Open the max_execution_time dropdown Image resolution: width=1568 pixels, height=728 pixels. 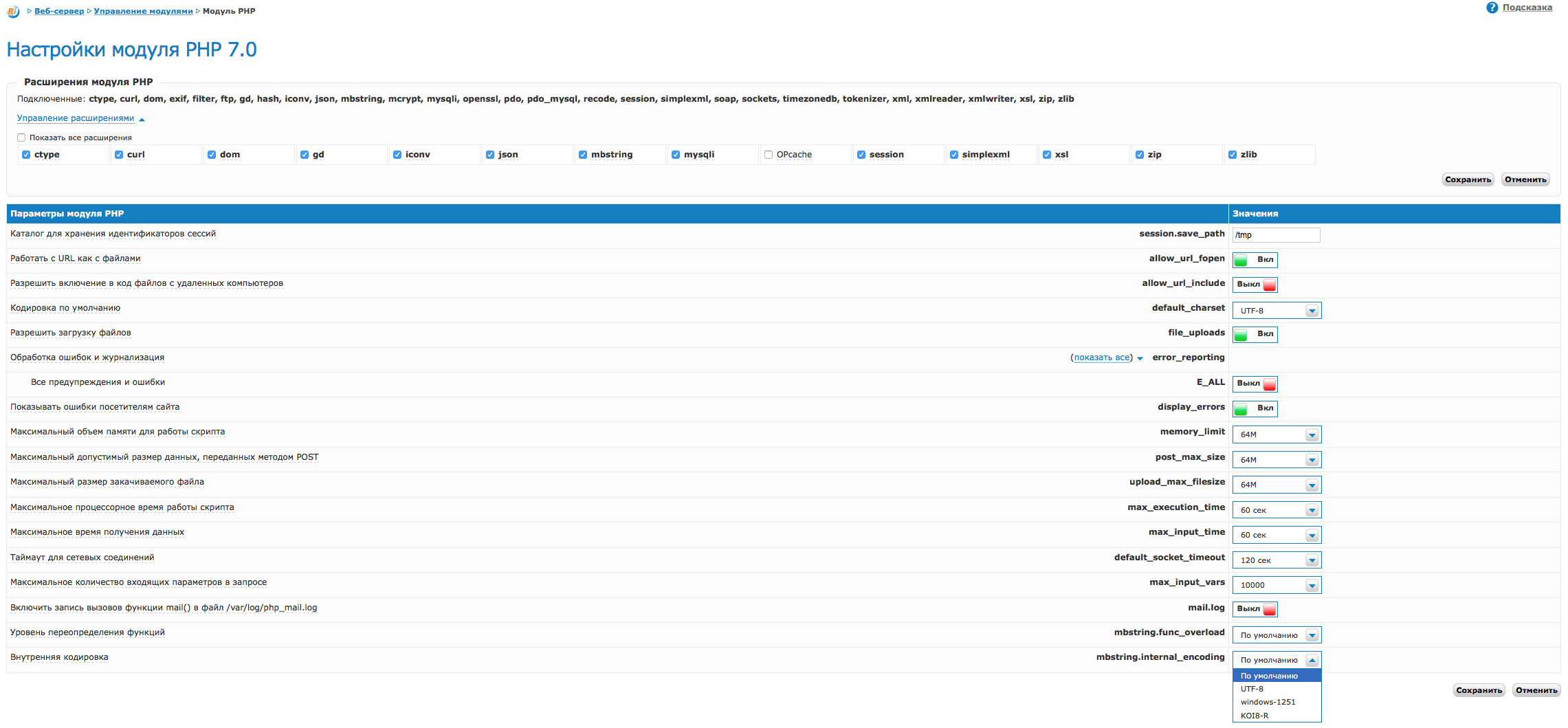click(x=1277, y=510)
